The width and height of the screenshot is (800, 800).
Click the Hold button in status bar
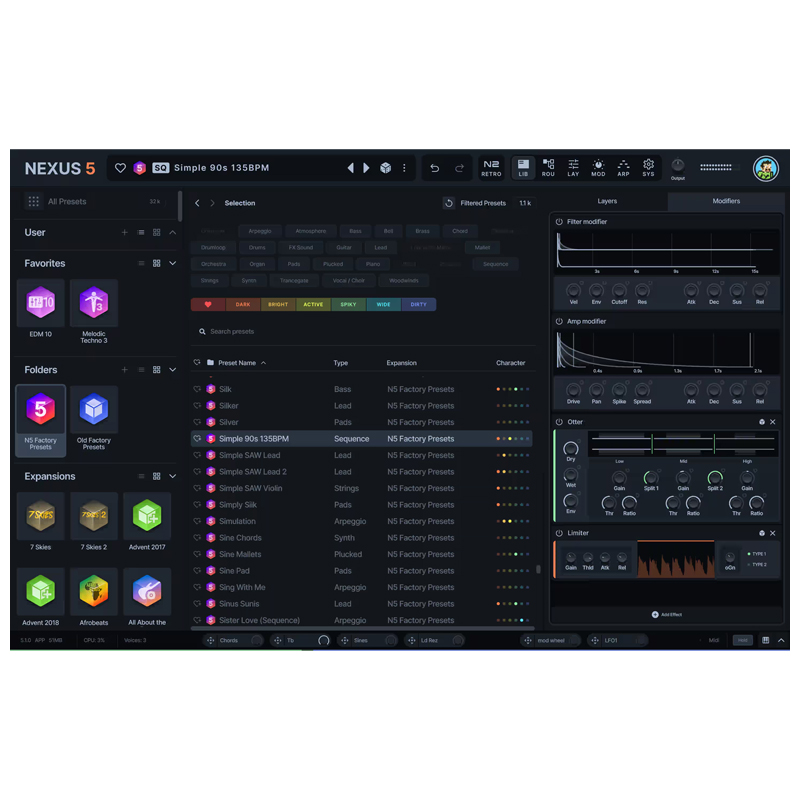click(742, 640)
